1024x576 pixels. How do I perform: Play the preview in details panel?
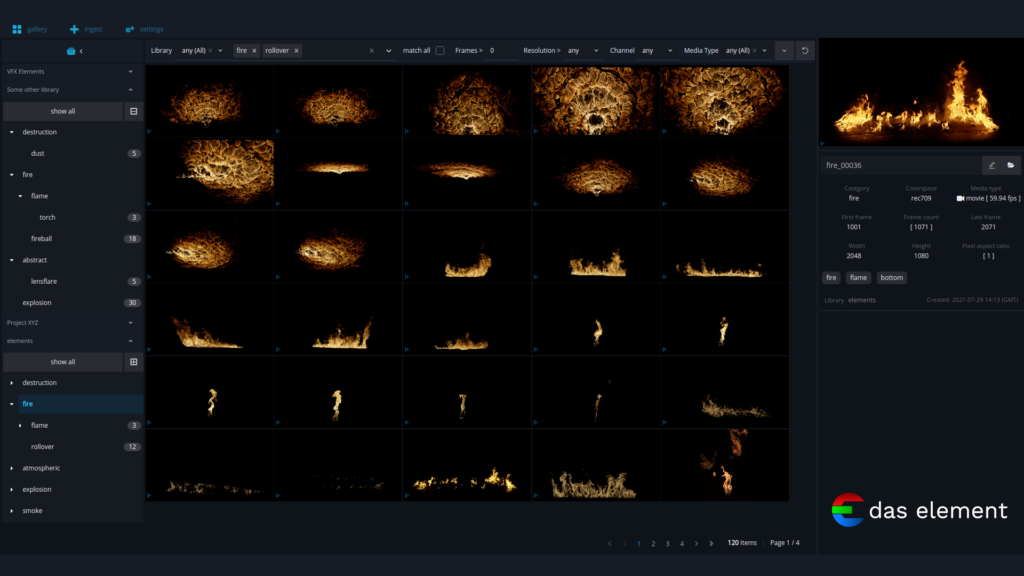click(x=823, y=143)
